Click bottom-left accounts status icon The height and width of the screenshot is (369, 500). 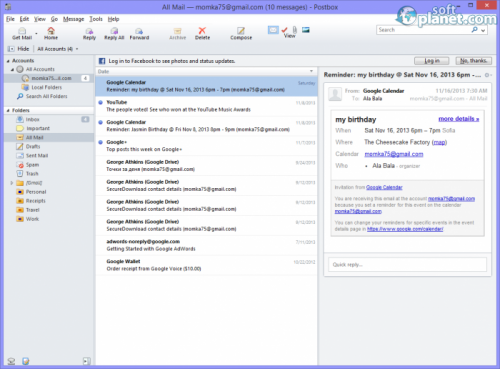[11, 361]
